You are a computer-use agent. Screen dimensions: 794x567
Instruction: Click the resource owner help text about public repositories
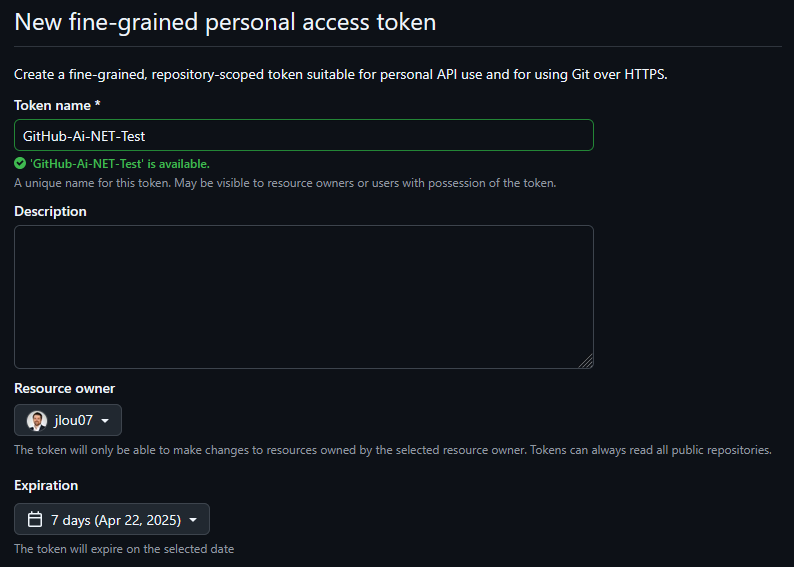(393, 450)
